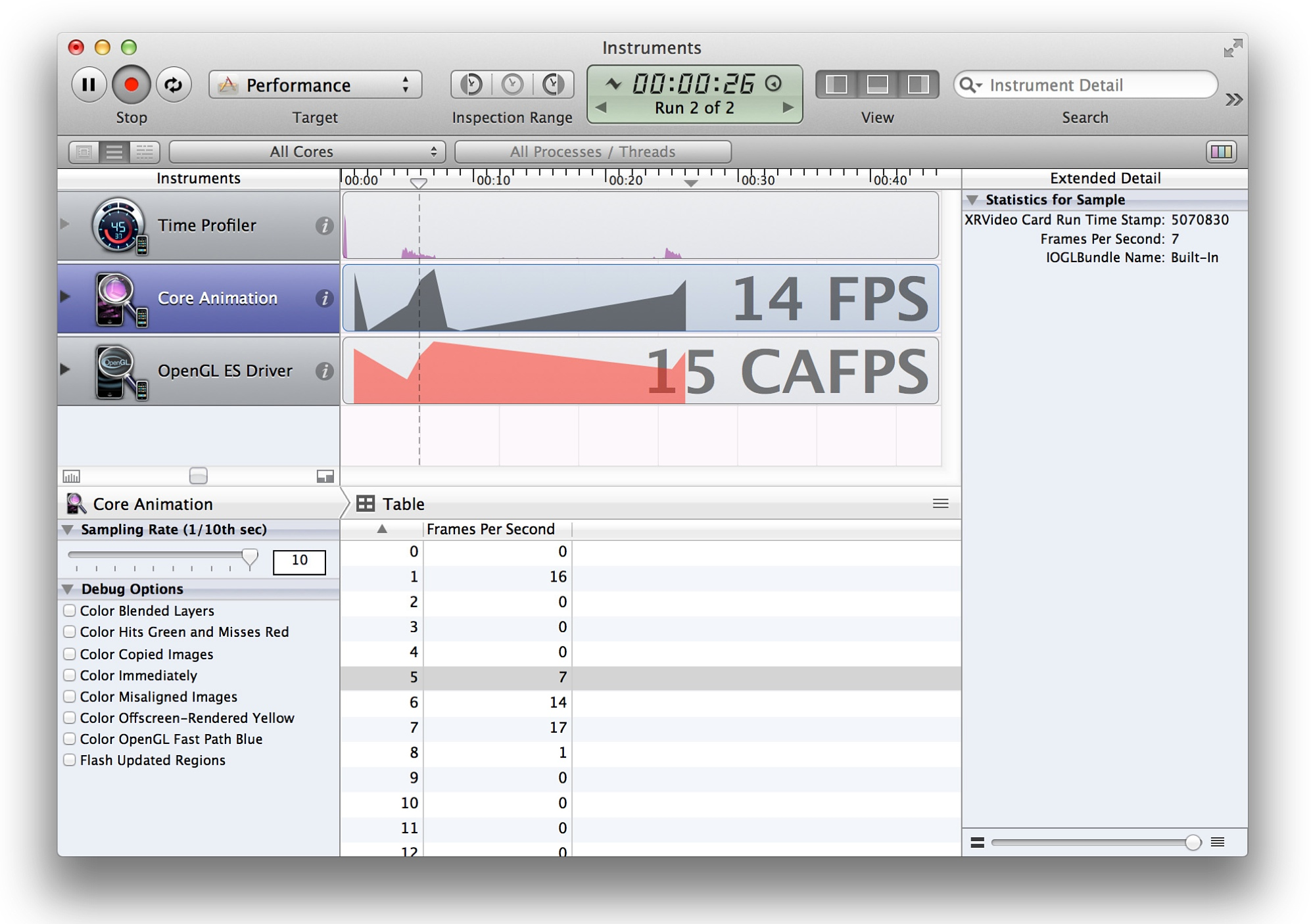Image resolution: width=1311 pixels, height=924 pixels.
Task: Enable Color Copied Images
Action: (69, 654)
